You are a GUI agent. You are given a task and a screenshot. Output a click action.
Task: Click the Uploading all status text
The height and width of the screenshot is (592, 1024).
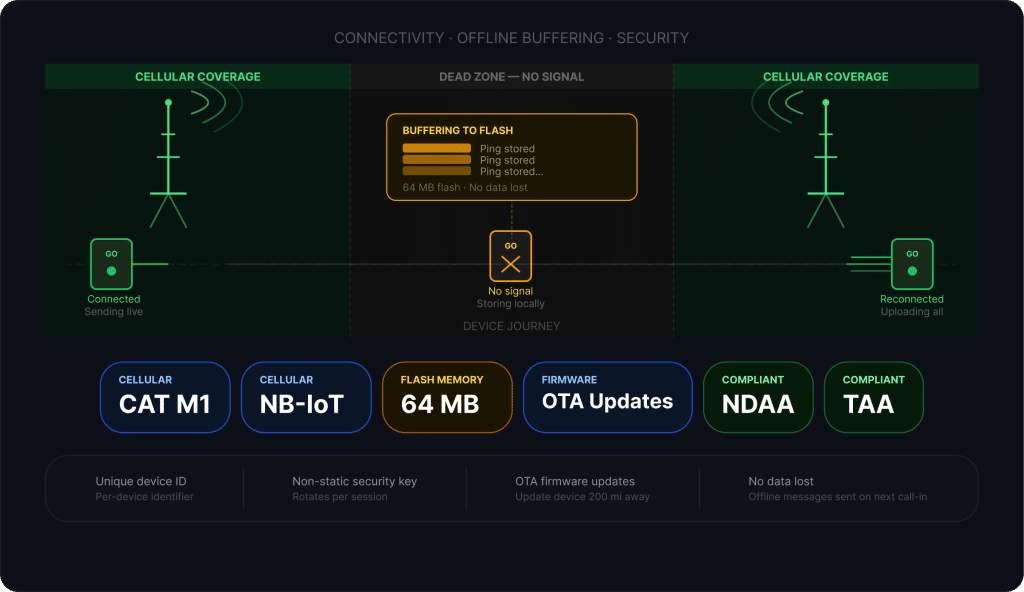[x=912, y=312]
